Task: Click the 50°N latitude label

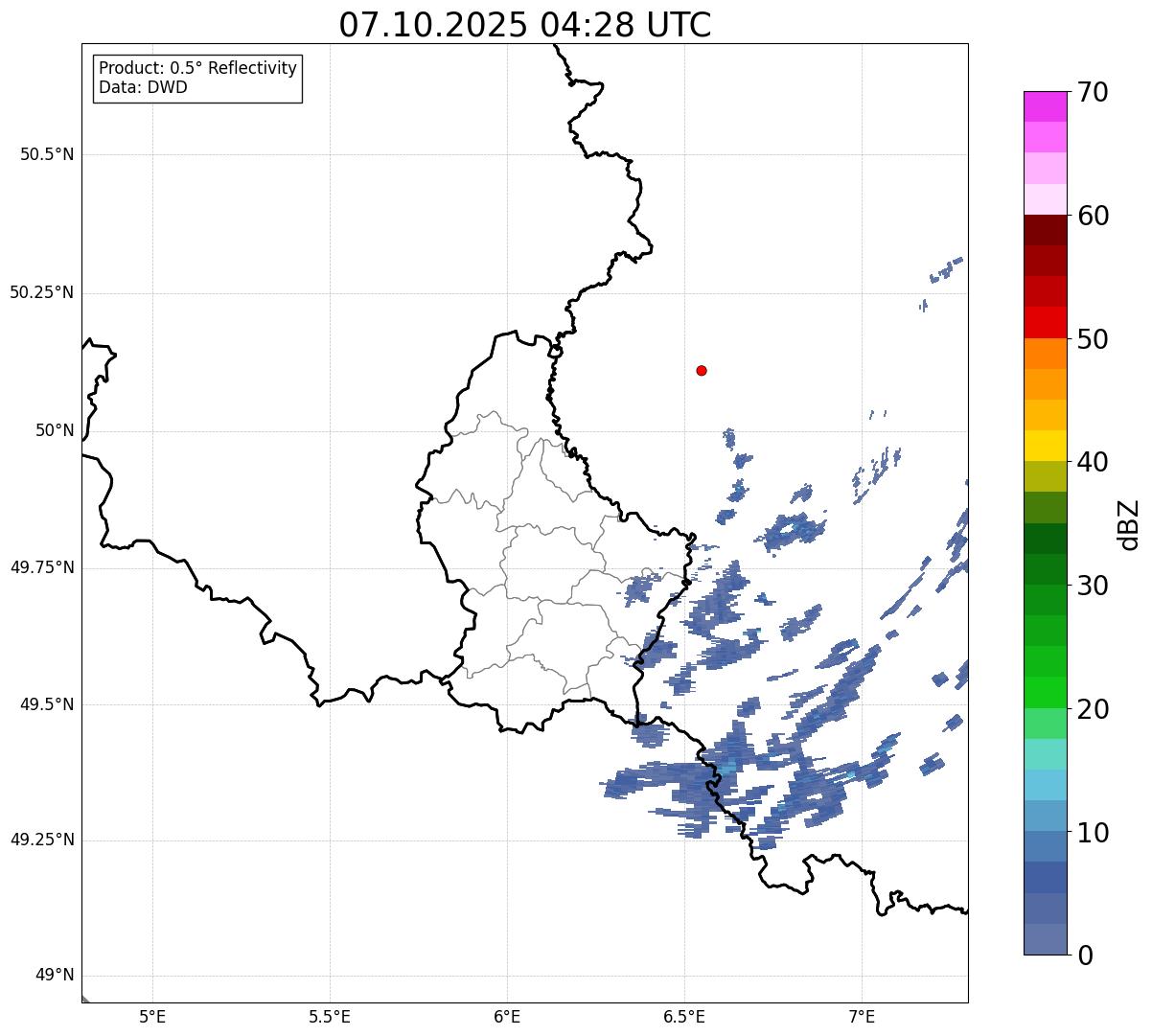Action: pos(55,430)
